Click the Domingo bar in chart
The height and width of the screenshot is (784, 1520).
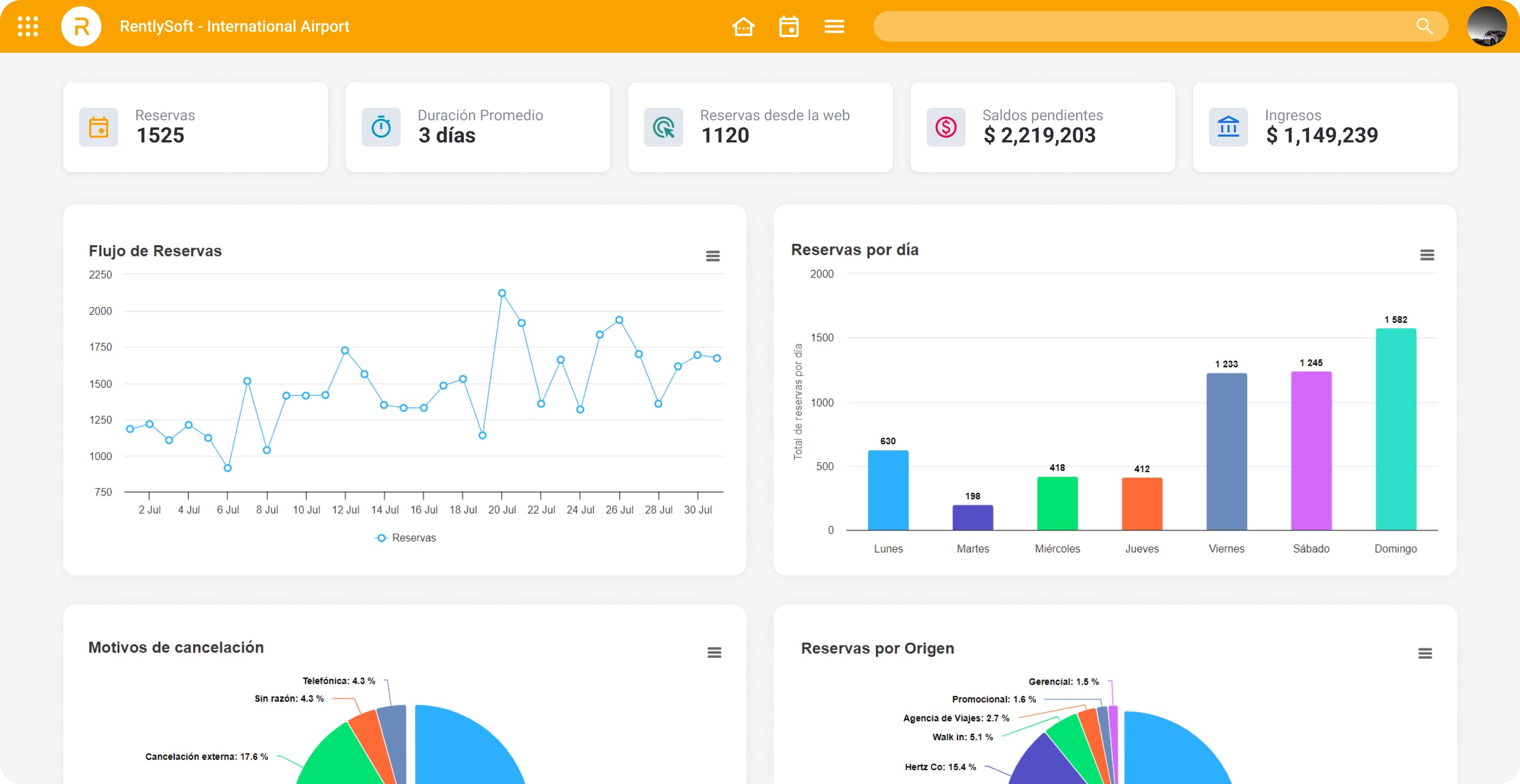click(x=1395, y=429)
